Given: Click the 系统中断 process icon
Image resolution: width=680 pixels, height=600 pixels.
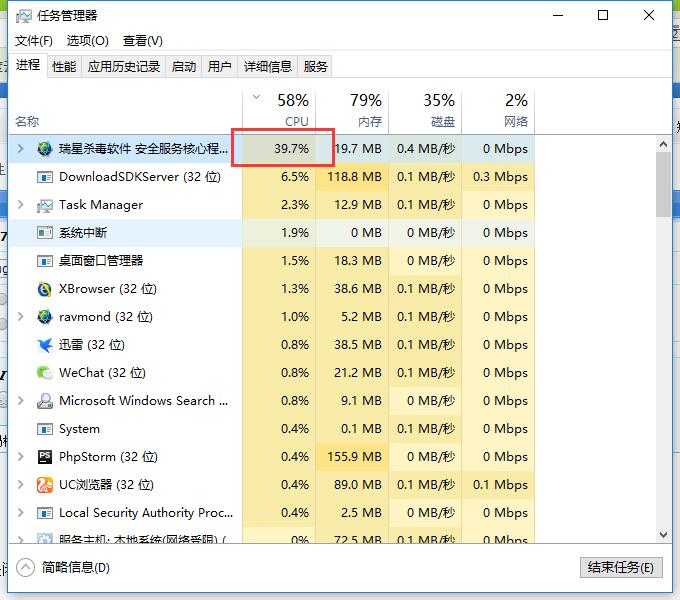Looking at the screenshot, I should [45, 233].
